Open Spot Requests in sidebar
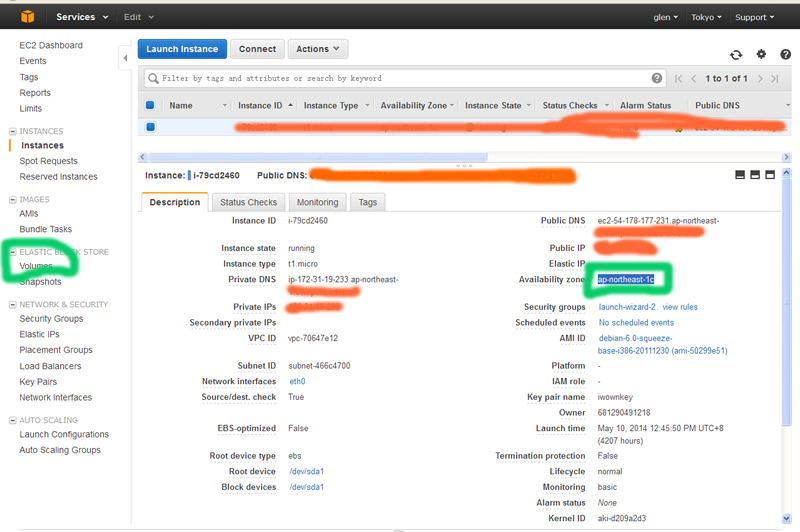 (x=48, y=161)
